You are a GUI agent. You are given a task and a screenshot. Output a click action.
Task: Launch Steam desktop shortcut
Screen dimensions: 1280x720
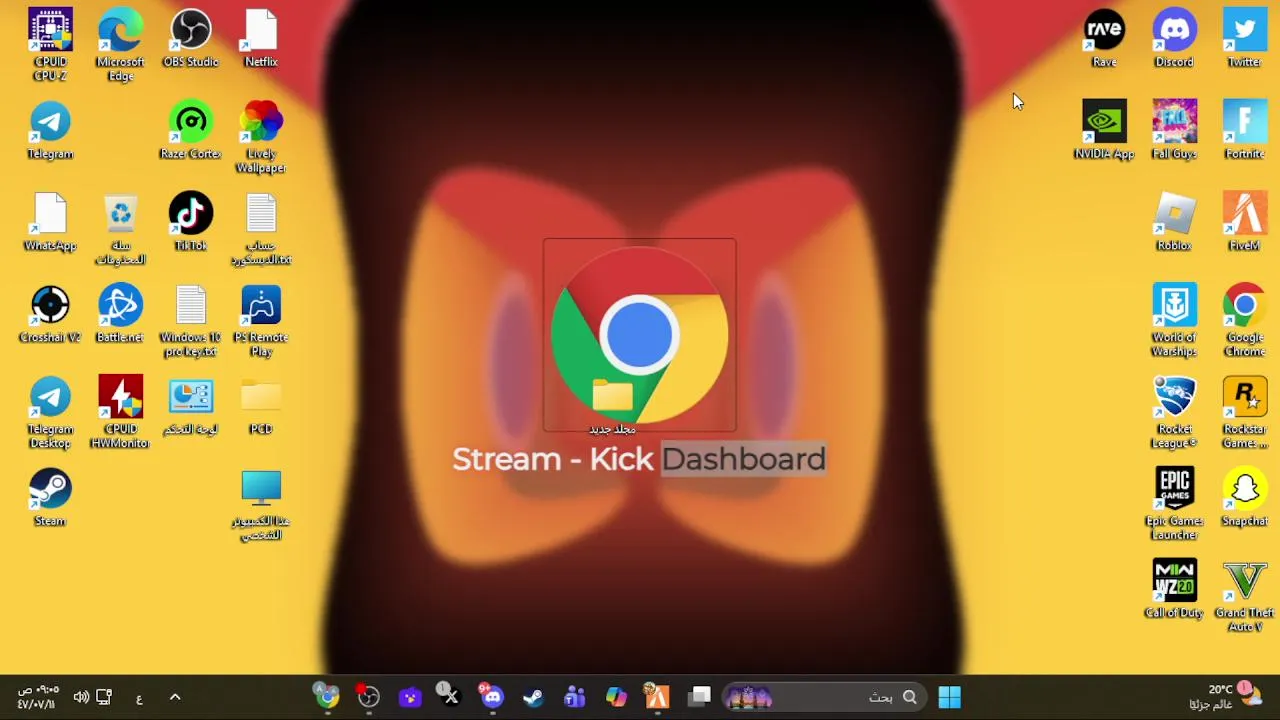click(x=50, y=498)
